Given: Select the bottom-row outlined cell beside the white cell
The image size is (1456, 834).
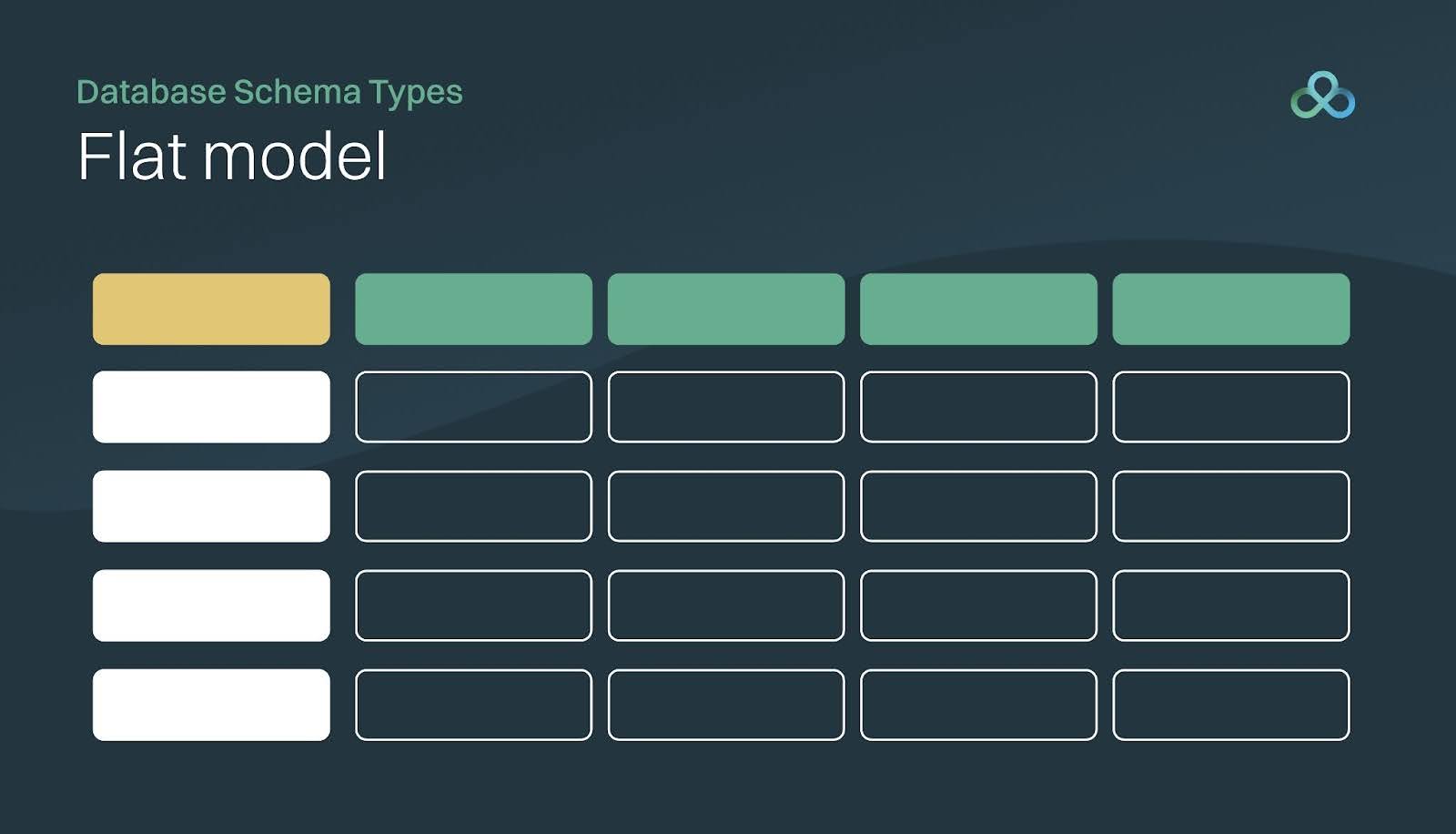Looking at the screenshot, I should pos(473,705).
